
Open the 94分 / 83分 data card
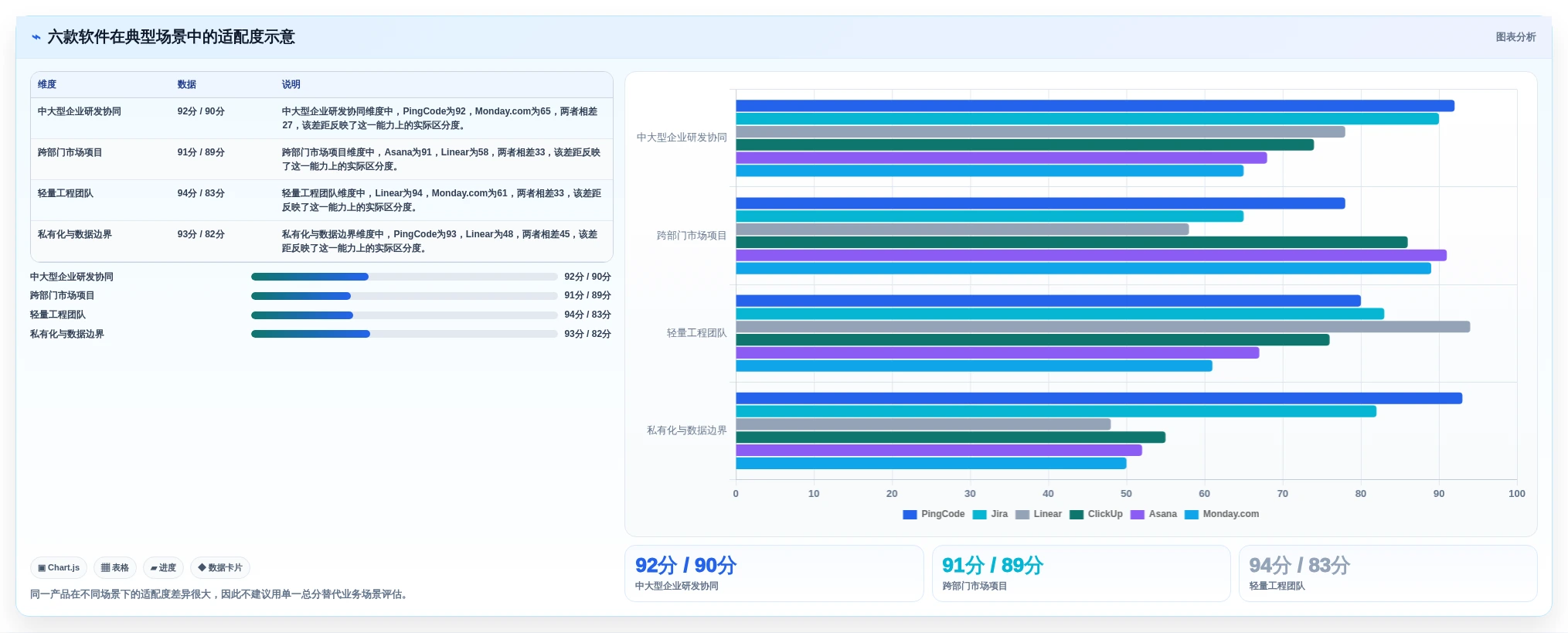[1388, 573]
